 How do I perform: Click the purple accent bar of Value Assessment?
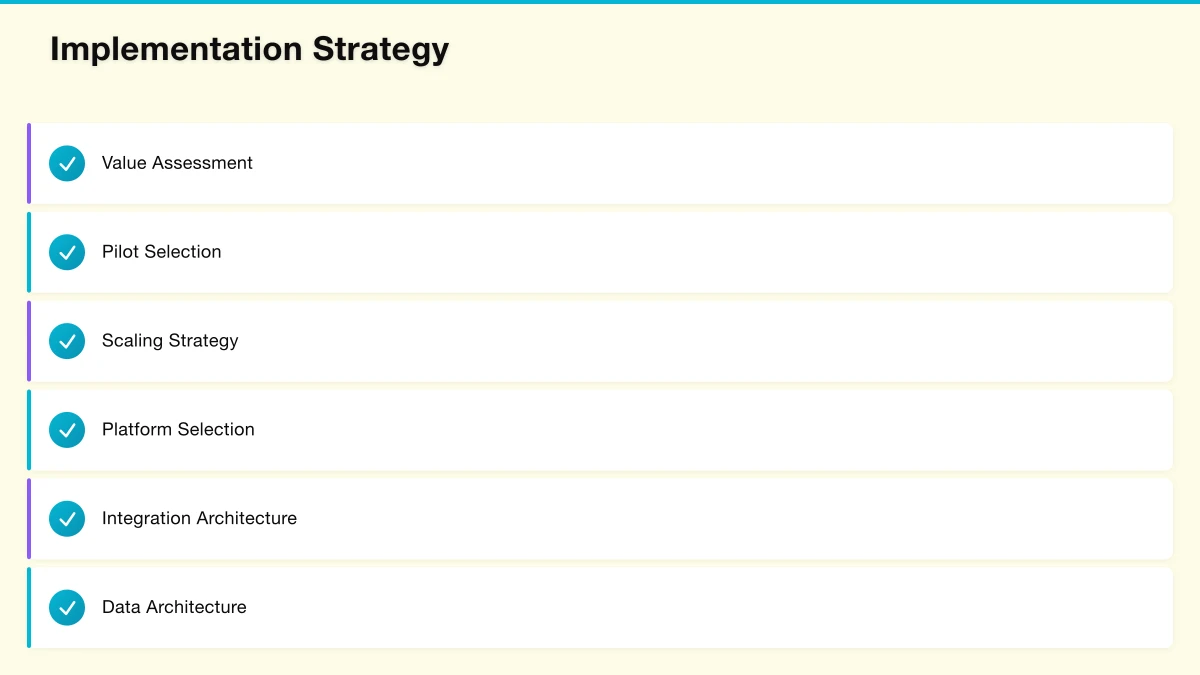click(x=29, y=163)
